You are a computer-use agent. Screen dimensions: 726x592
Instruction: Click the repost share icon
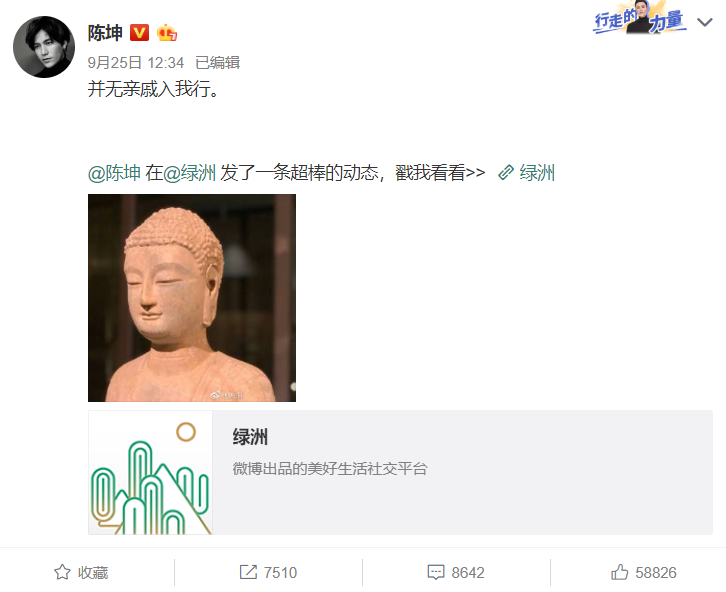248,573
